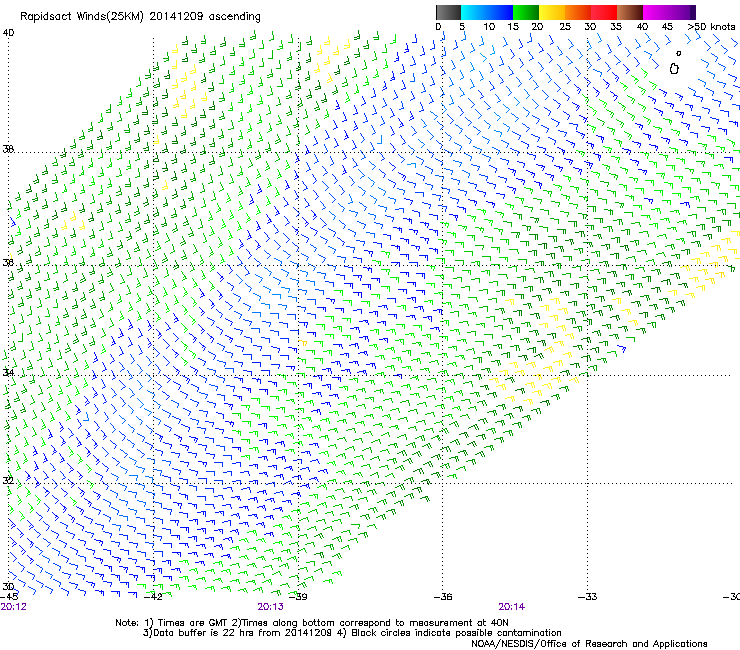Click the purple '20:12' time stamp
Viewport: 740px width, 650px height.
click(x=14, y=607)
